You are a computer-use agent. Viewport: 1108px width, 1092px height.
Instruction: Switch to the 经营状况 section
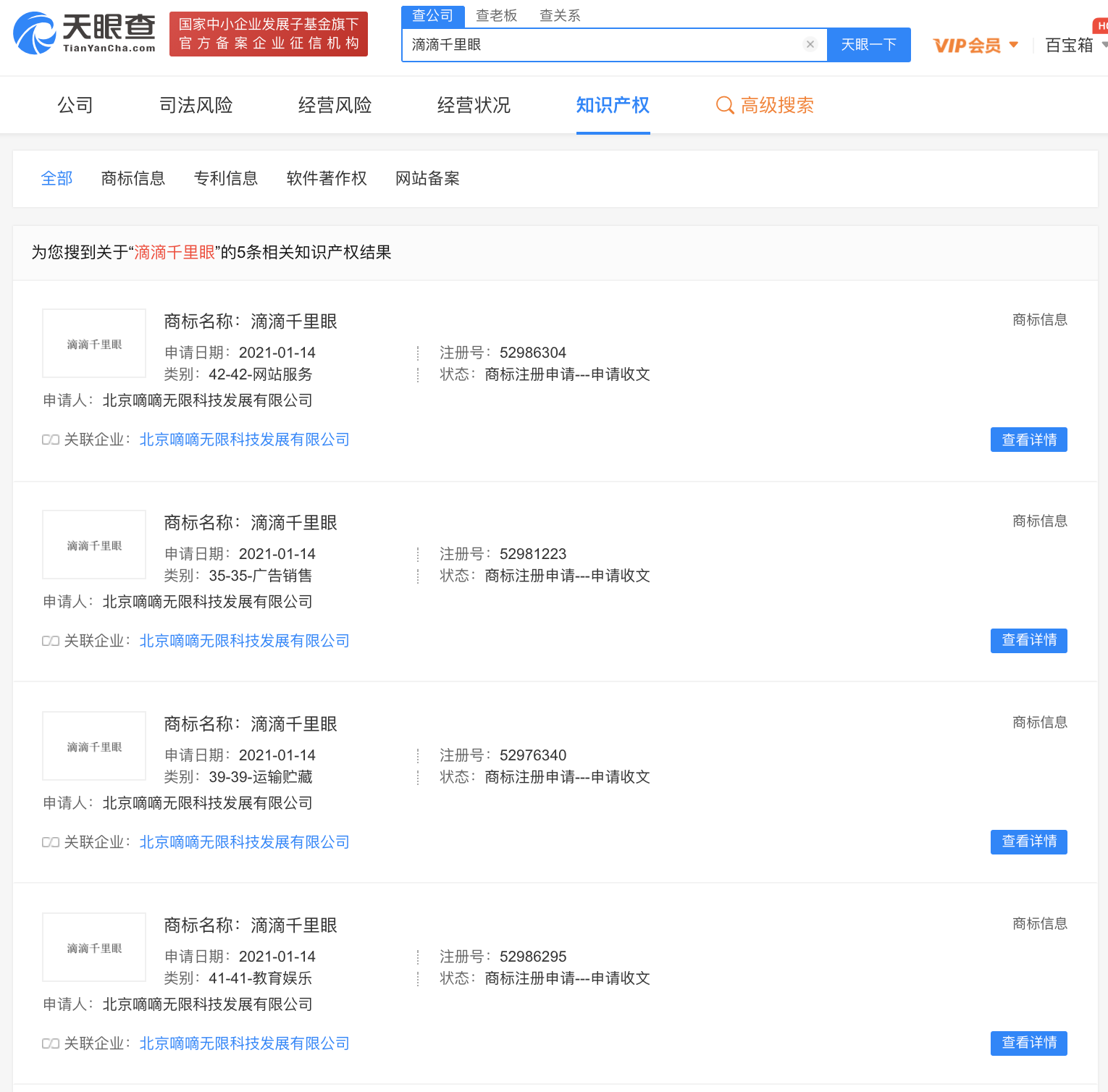click(473, 105)
